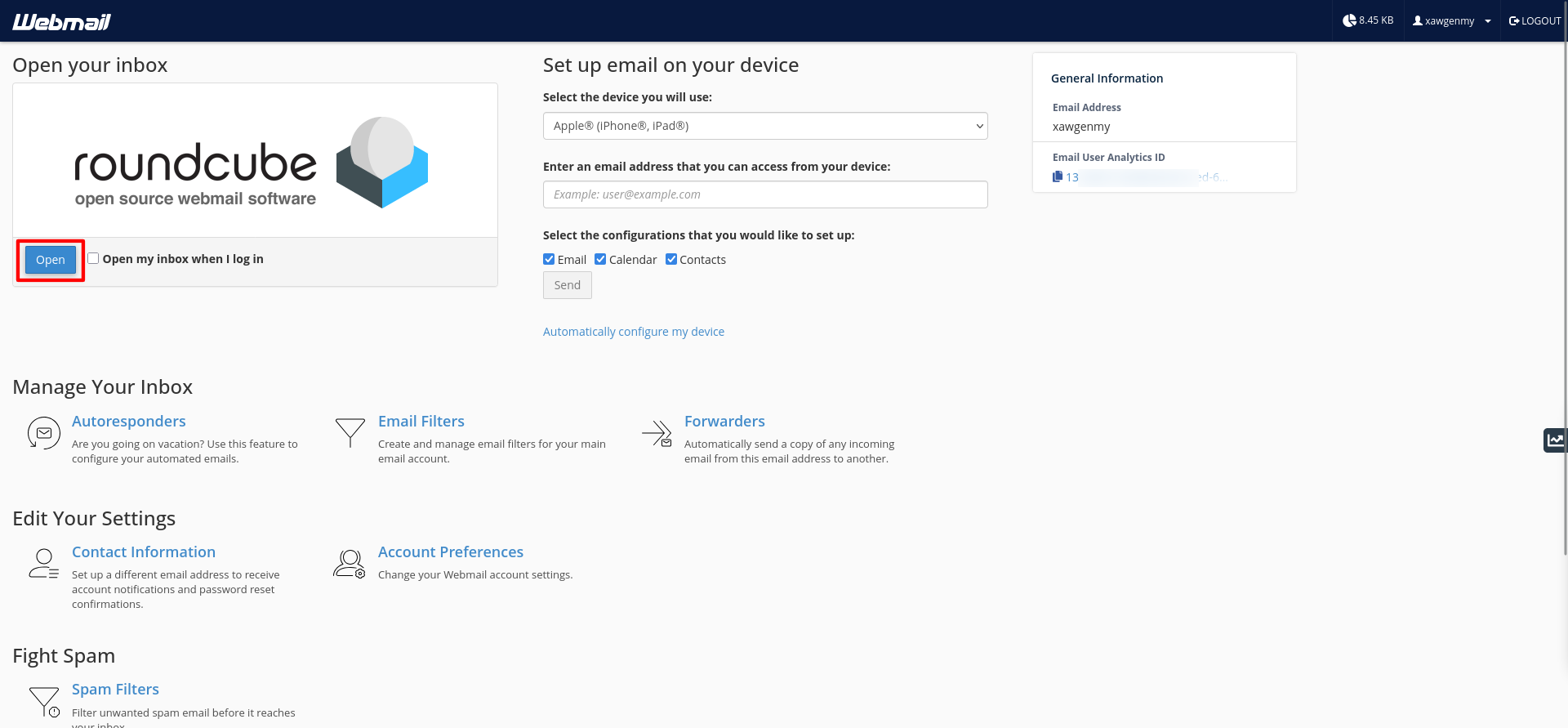Click the Autoresponders envelope icon
This screenshot has height=728, width=1568.
click(44, 433)
